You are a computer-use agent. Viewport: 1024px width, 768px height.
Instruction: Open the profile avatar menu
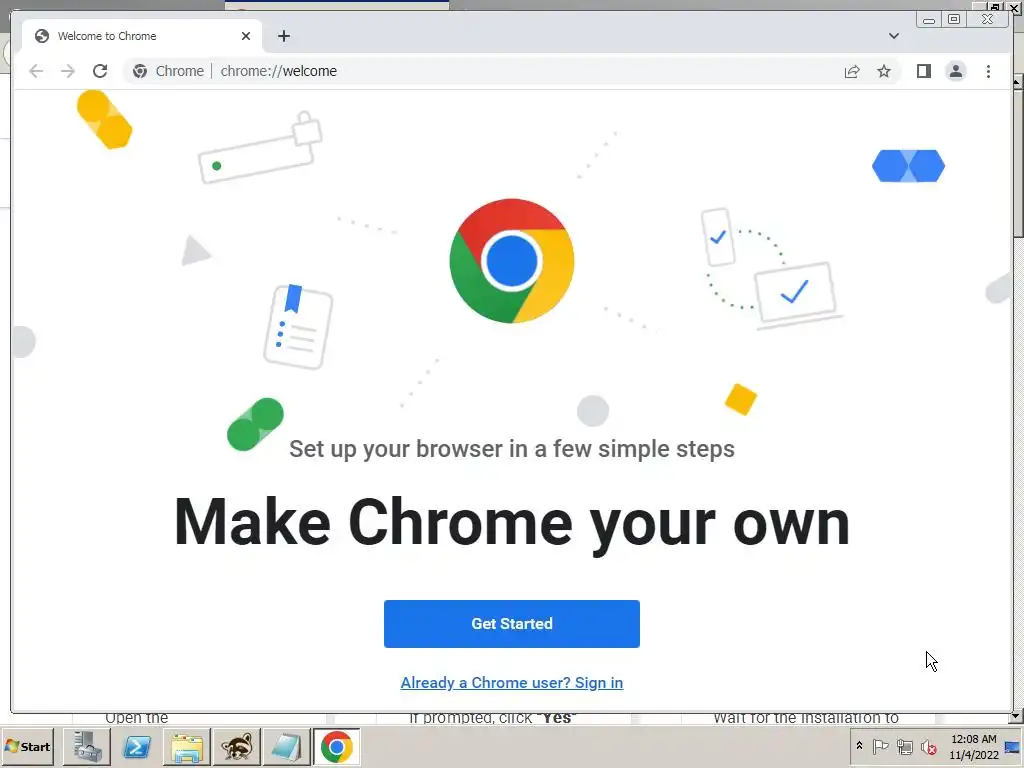(x=955, y=71)
